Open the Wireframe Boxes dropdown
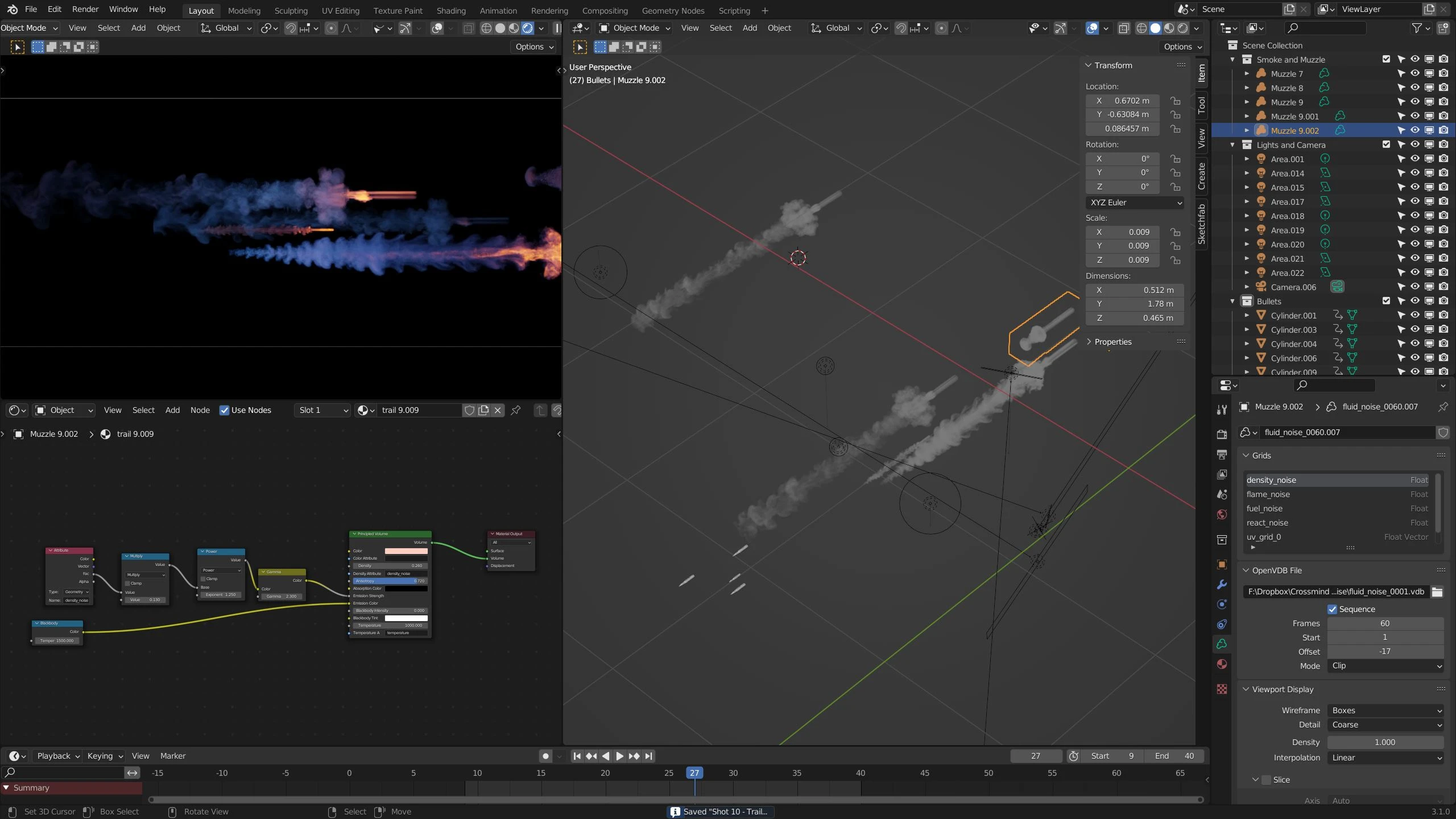 tap(1386, 710)
